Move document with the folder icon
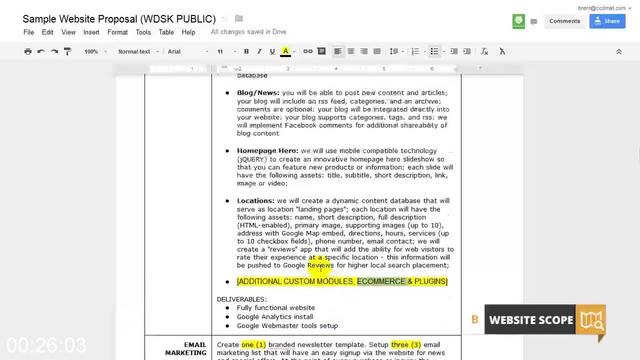This screenshot has height=360, width=640. [239, 18]
